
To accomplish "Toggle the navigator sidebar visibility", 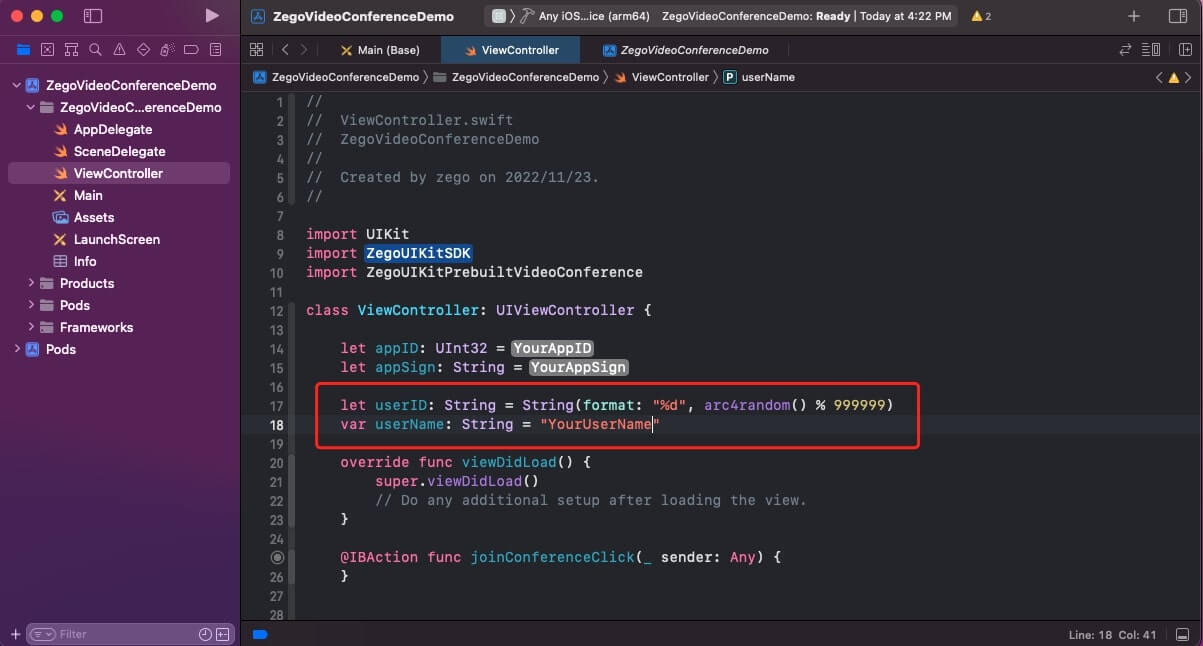I will tap(93, 16).
